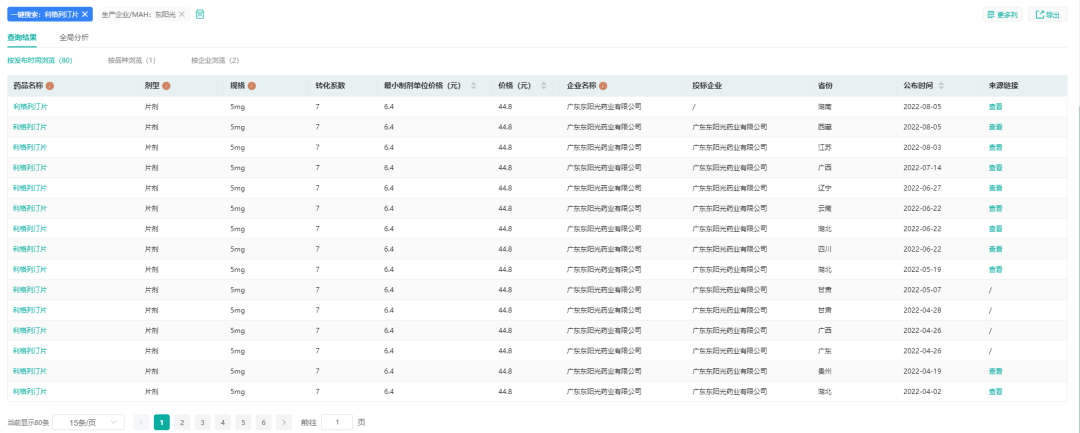Image resolution: width=1080 pixels, height=433 pixels.
Task: Click the 前往 page number input field
Action: 336,422
